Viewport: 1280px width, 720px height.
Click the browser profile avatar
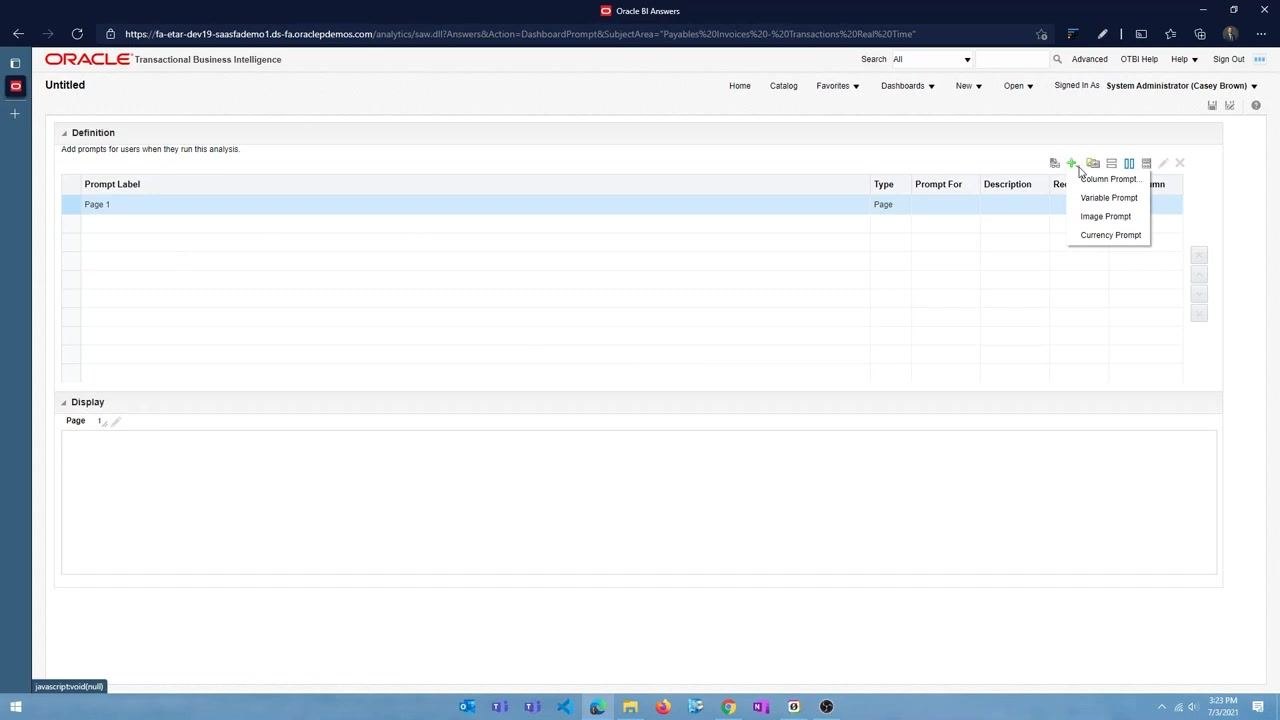click(x=1230, y=34)
